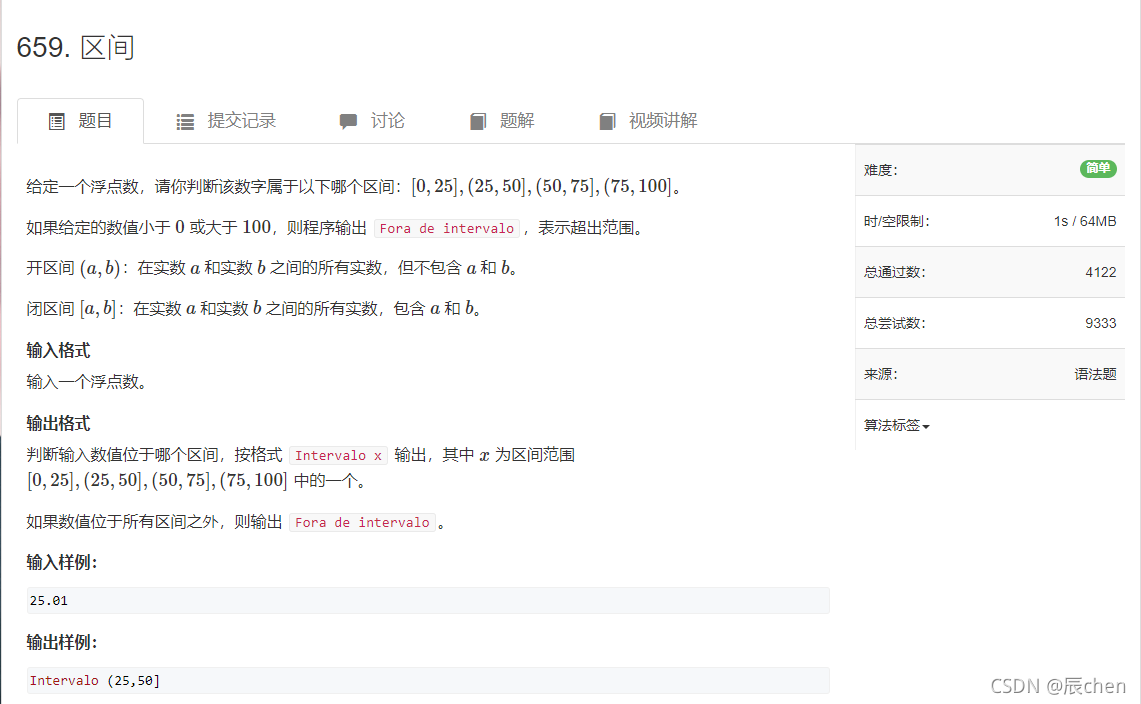
Task: Switch to the 题解 tab
Action: 502,121
